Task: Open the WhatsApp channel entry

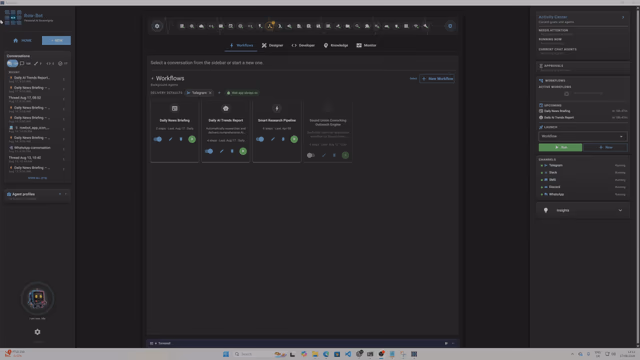Action: pyautogui.click(x=583, y=194)
